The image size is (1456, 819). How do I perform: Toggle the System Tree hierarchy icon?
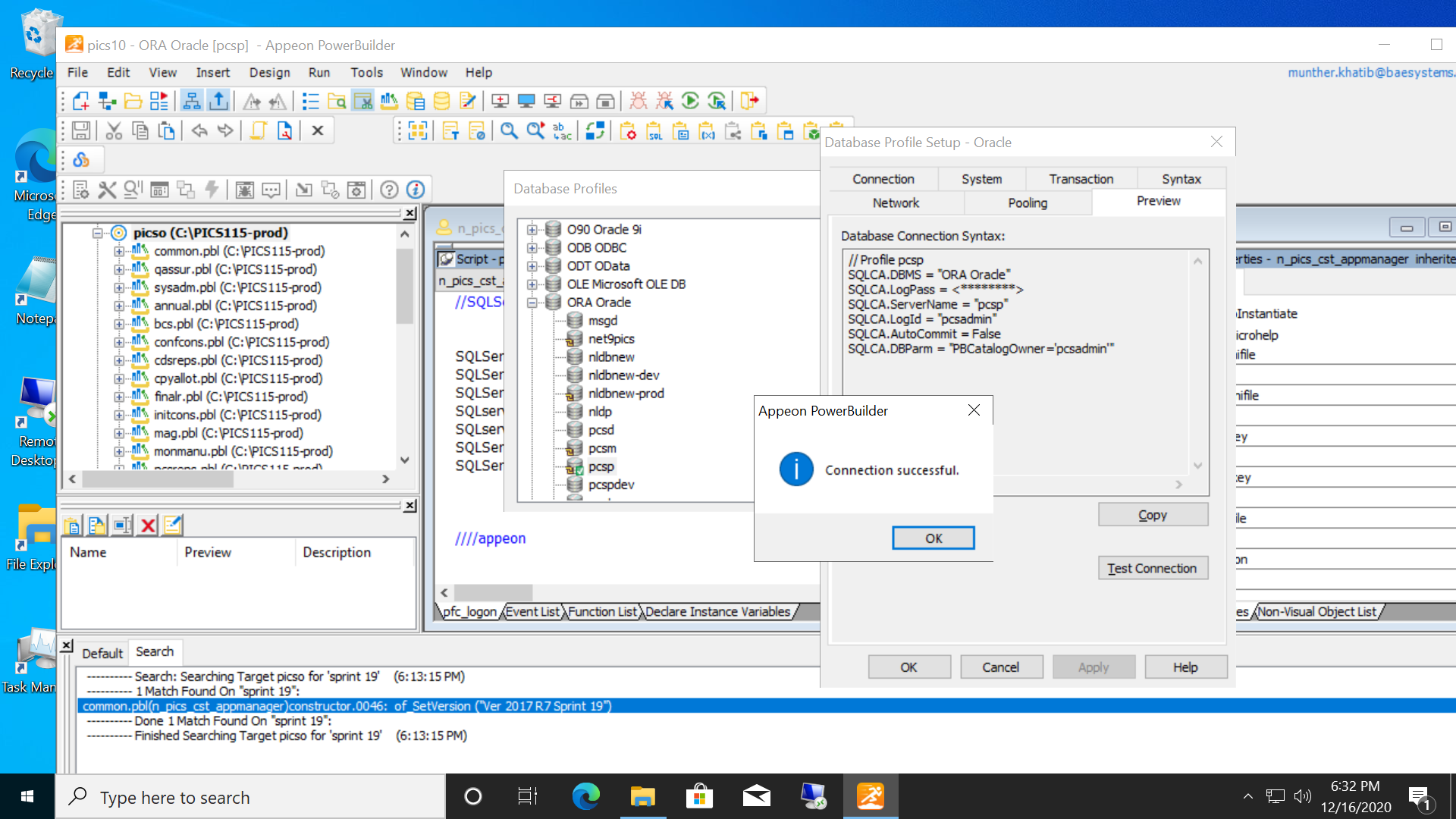(x=192, y=101)
